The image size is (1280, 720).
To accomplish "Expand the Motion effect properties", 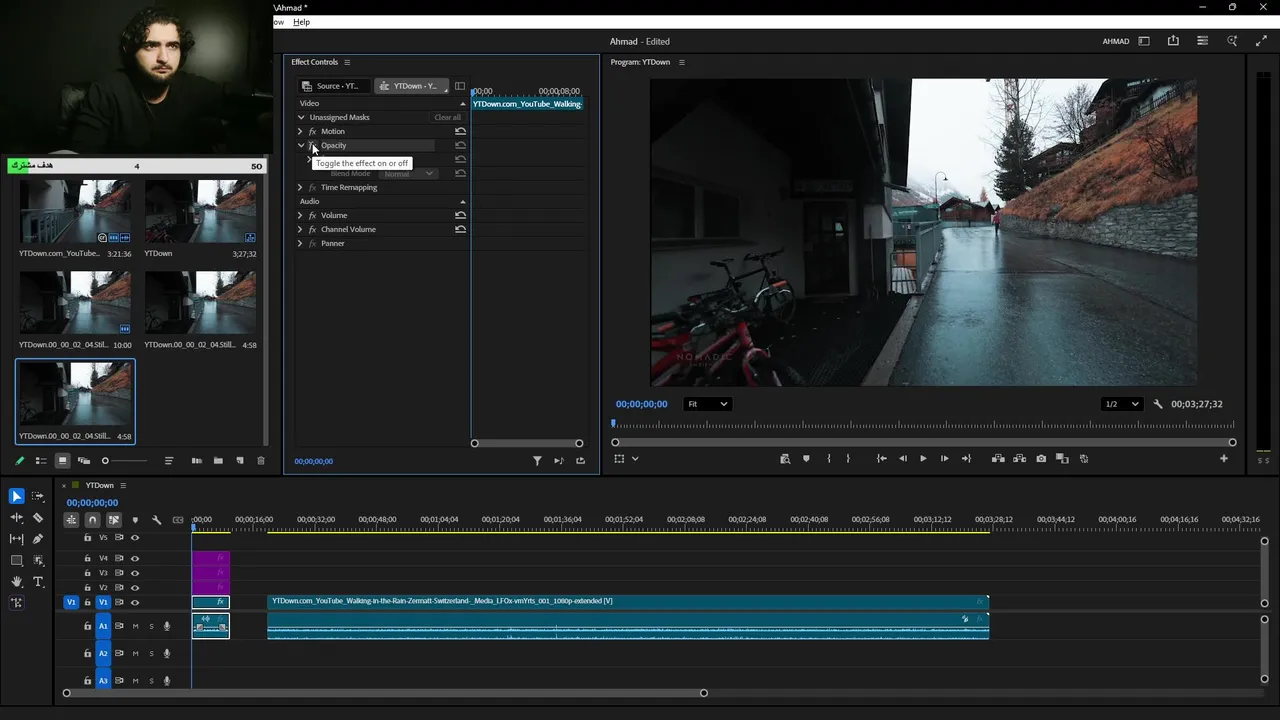I will point(300,132).
